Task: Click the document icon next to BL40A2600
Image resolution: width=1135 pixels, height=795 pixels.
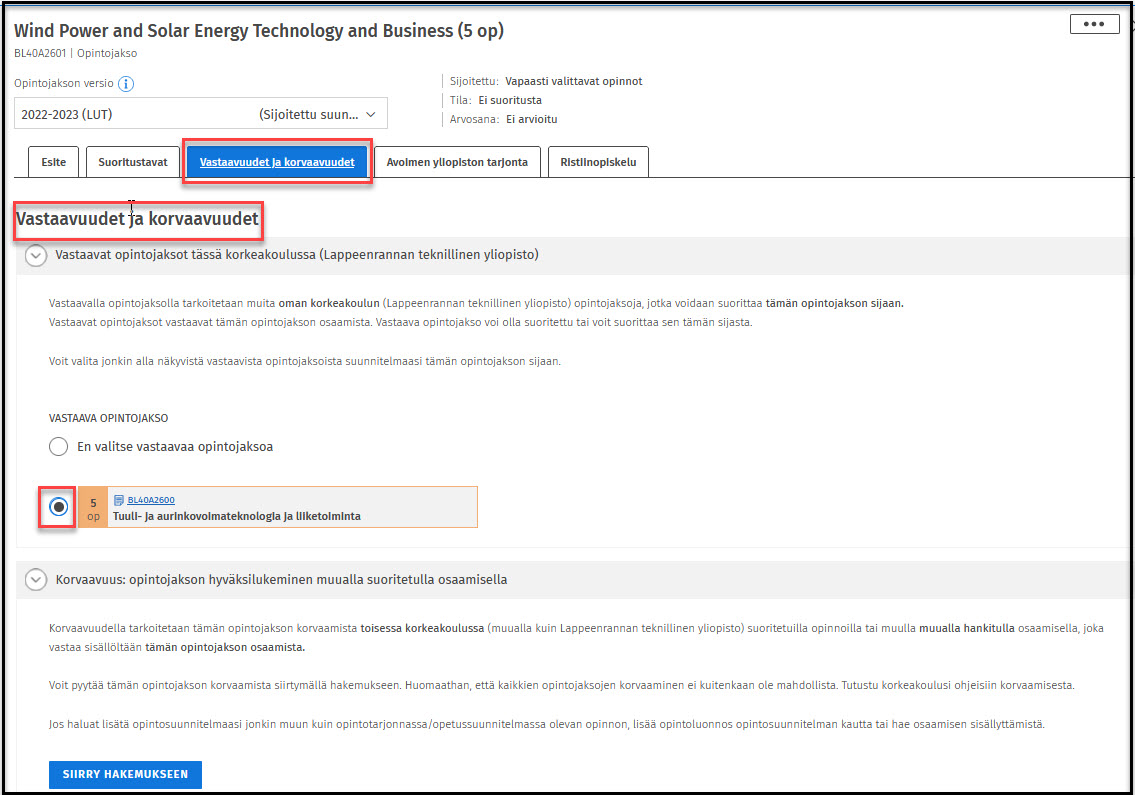Action: [119, 500]
